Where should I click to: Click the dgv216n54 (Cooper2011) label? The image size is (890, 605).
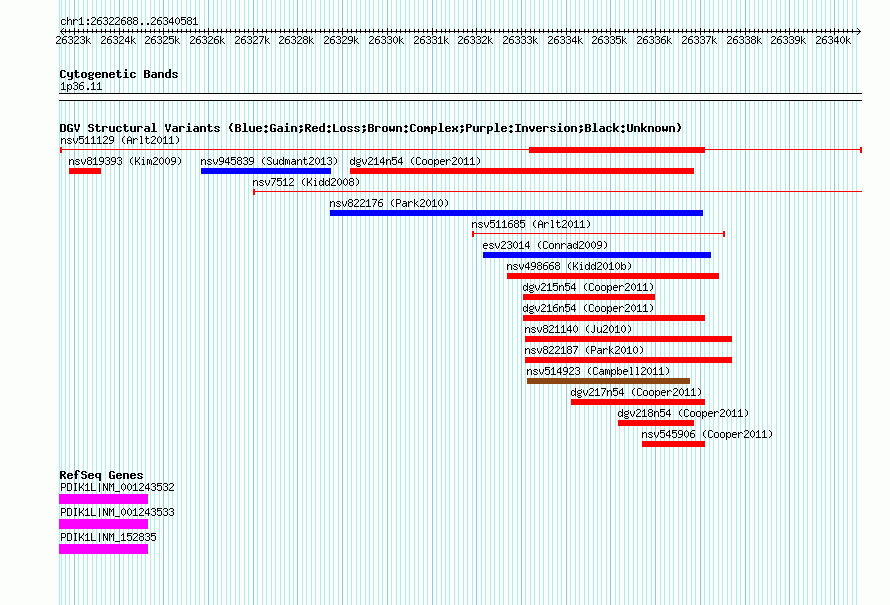point(588,308)
